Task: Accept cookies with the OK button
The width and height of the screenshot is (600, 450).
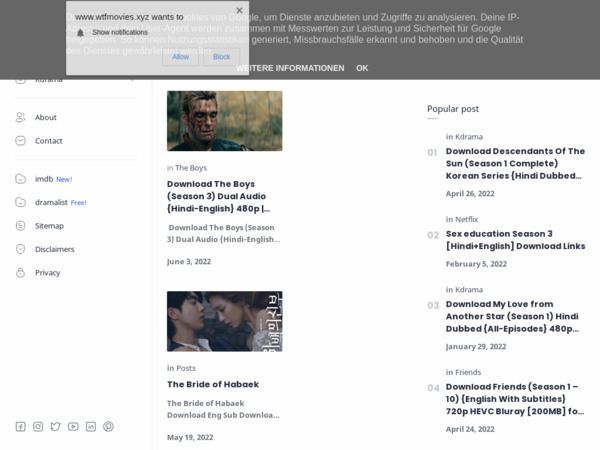Action: [362, 68]
